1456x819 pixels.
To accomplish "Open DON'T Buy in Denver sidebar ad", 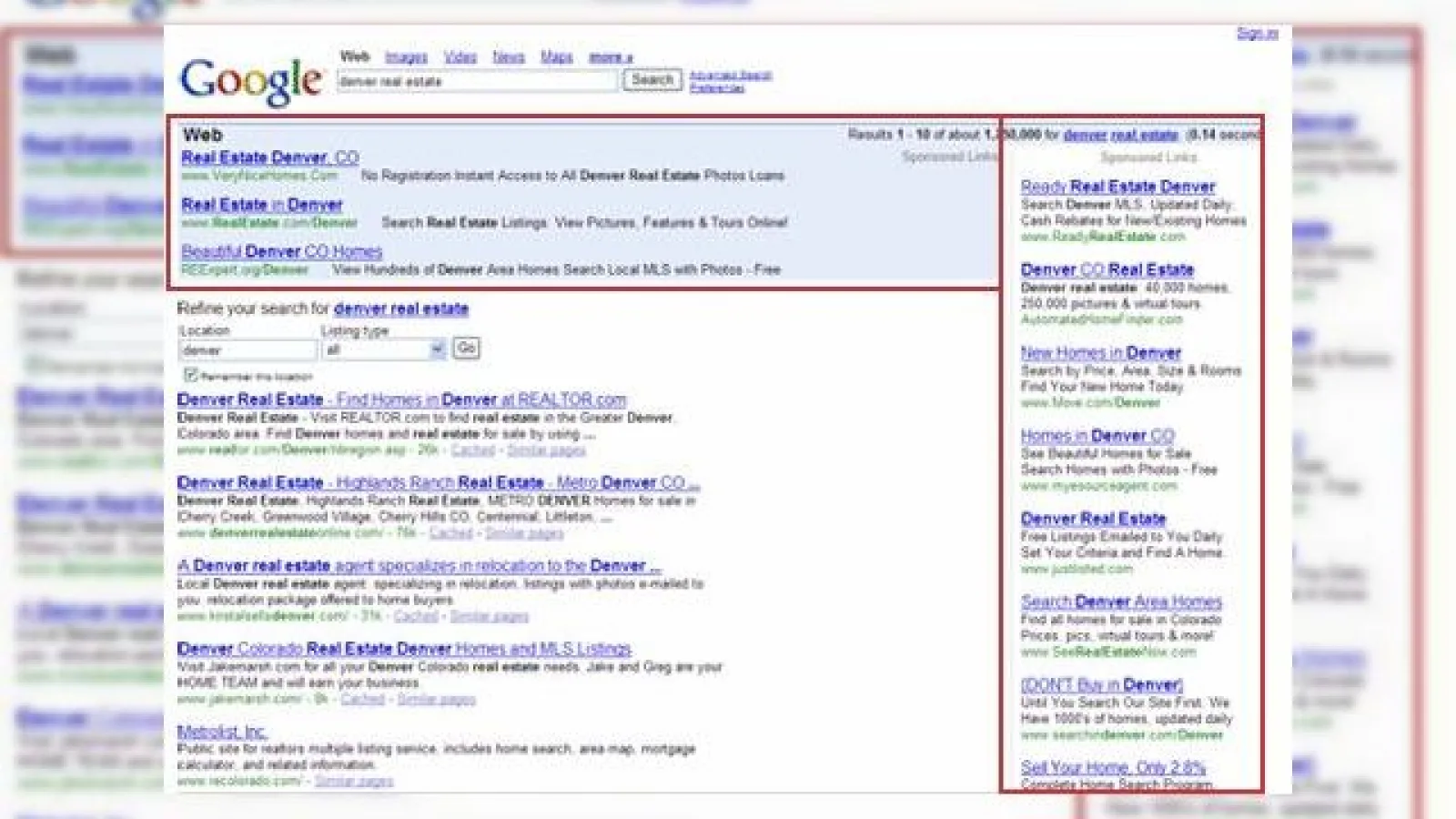I will click(1102, 684).
